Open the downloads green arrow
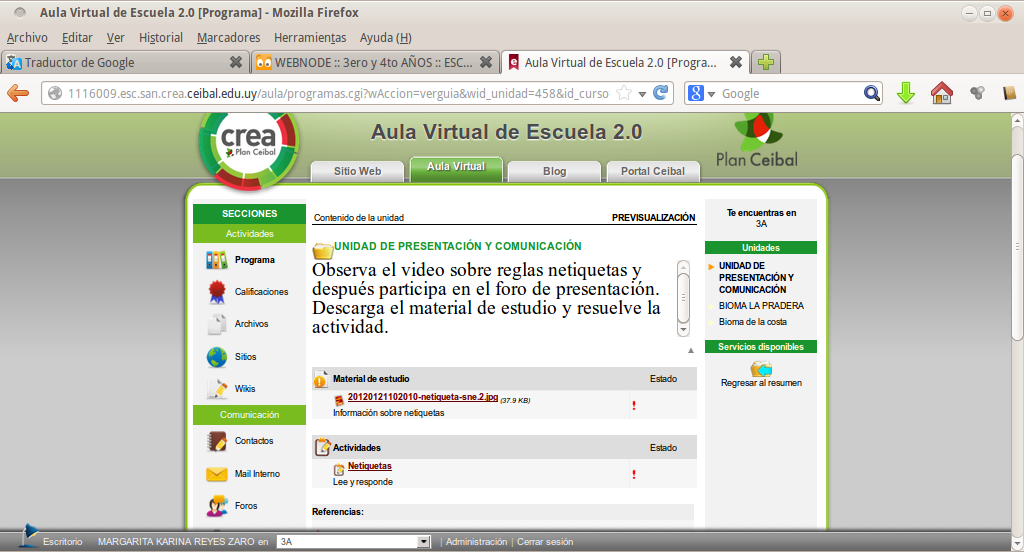 point(905,93)
